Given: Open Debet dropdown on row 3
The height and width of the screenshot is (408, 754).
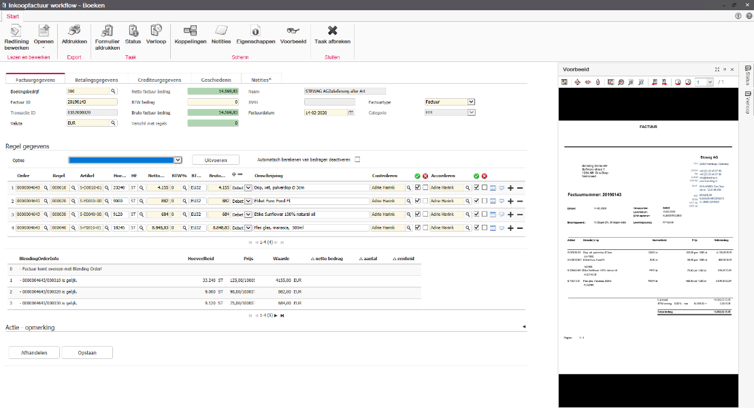Looking at the screenshot, I should pyautogui.click(x=248, y=215).
